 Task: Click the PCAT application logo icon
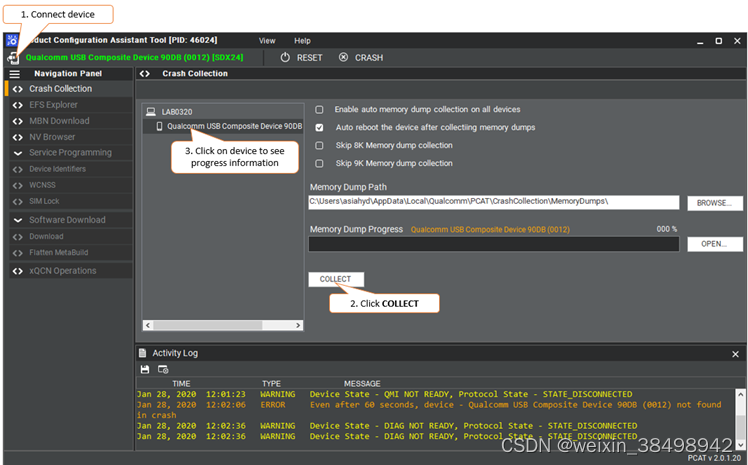[11, 41]
